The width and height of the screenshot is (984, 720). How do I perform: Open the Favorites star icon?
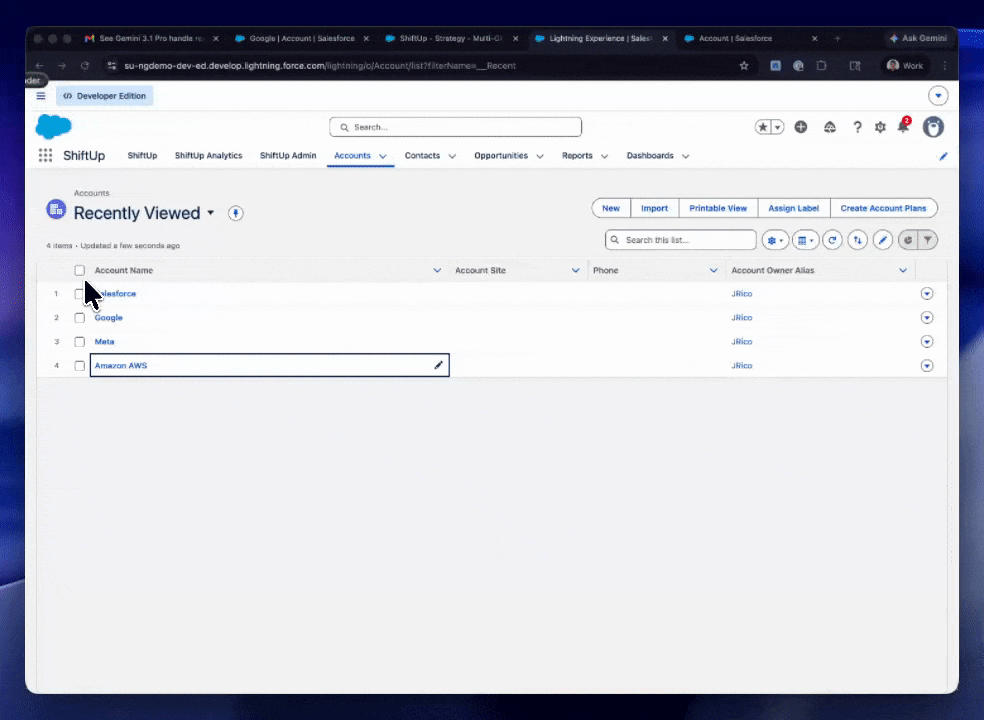point(762,127)
